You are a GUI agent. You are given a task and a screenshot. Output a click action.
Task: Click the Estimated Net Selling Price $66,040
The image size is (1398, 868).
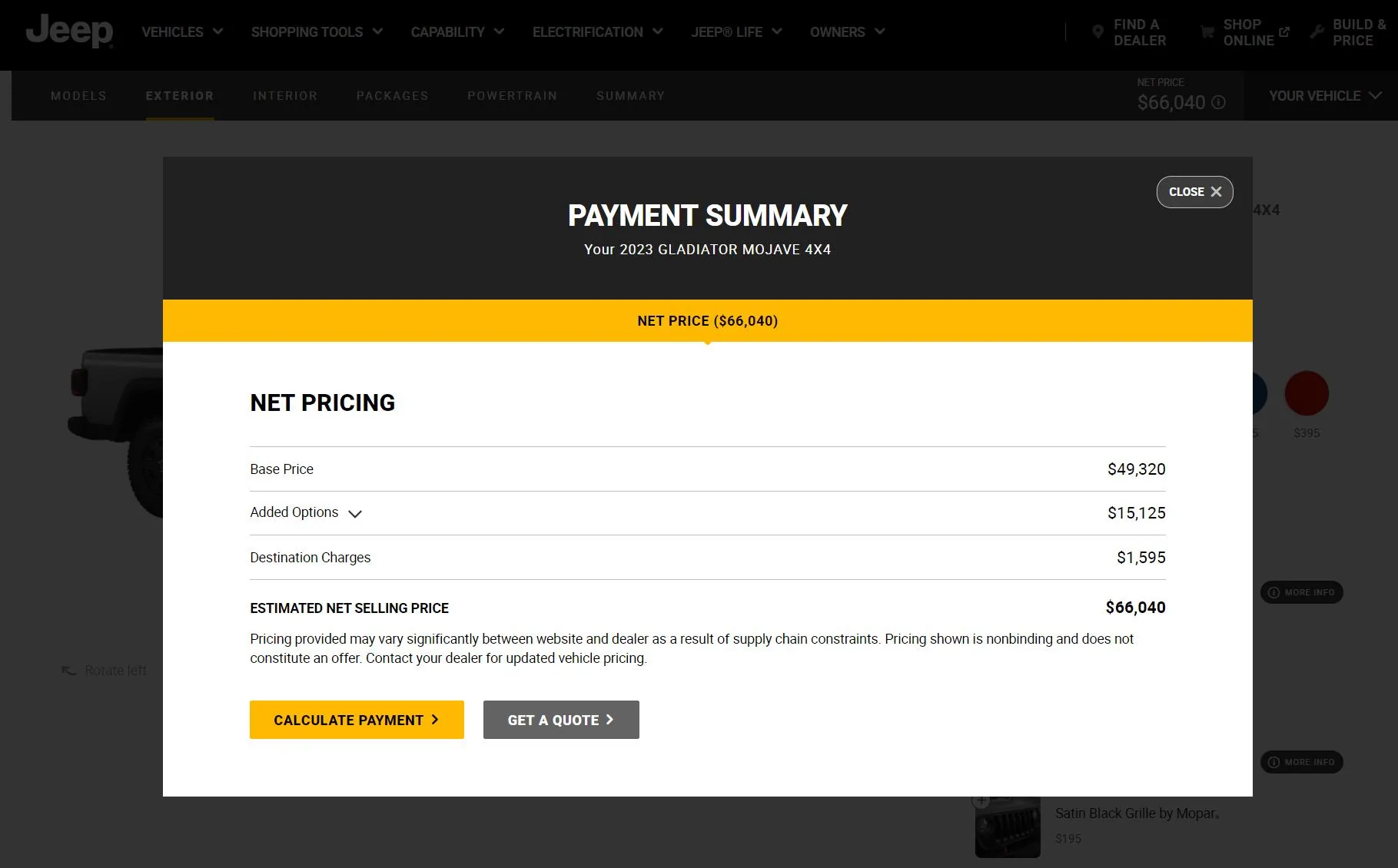[1135, 608]
